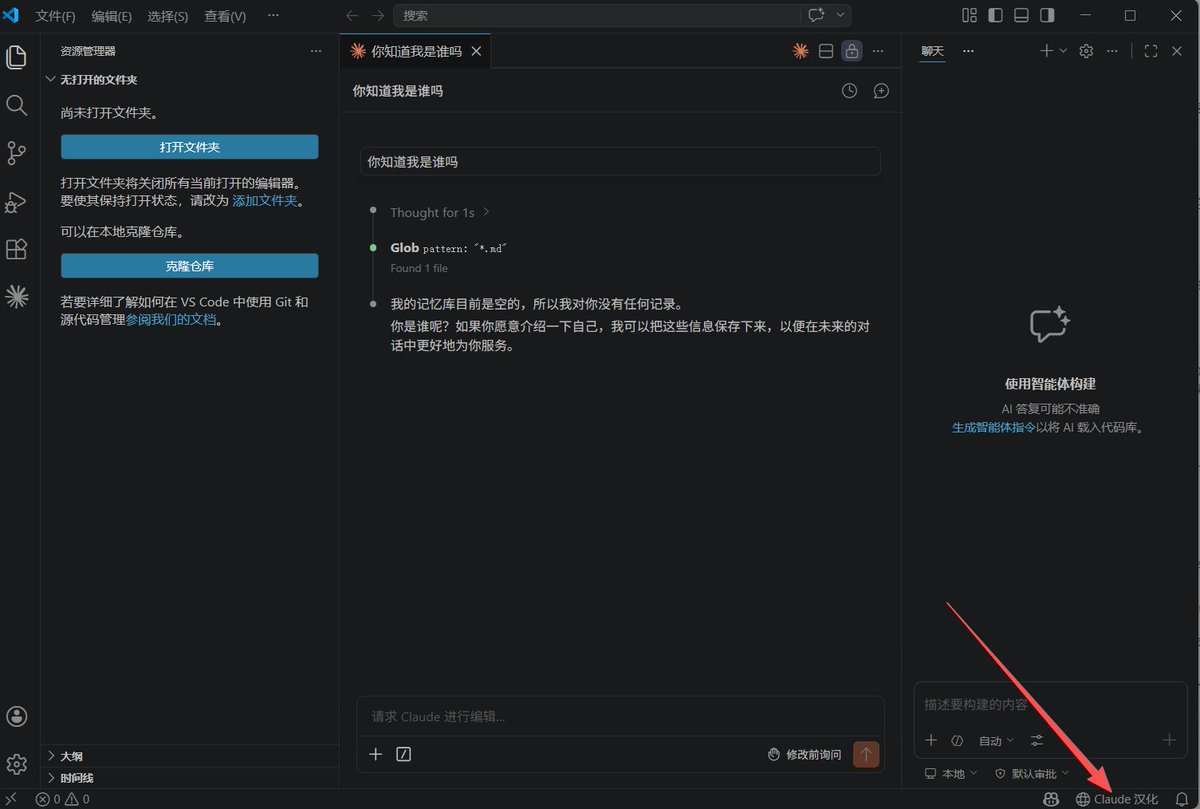Open the chat icon in command center
This screenshot has height=809, width=1200.
coord(816,16)
